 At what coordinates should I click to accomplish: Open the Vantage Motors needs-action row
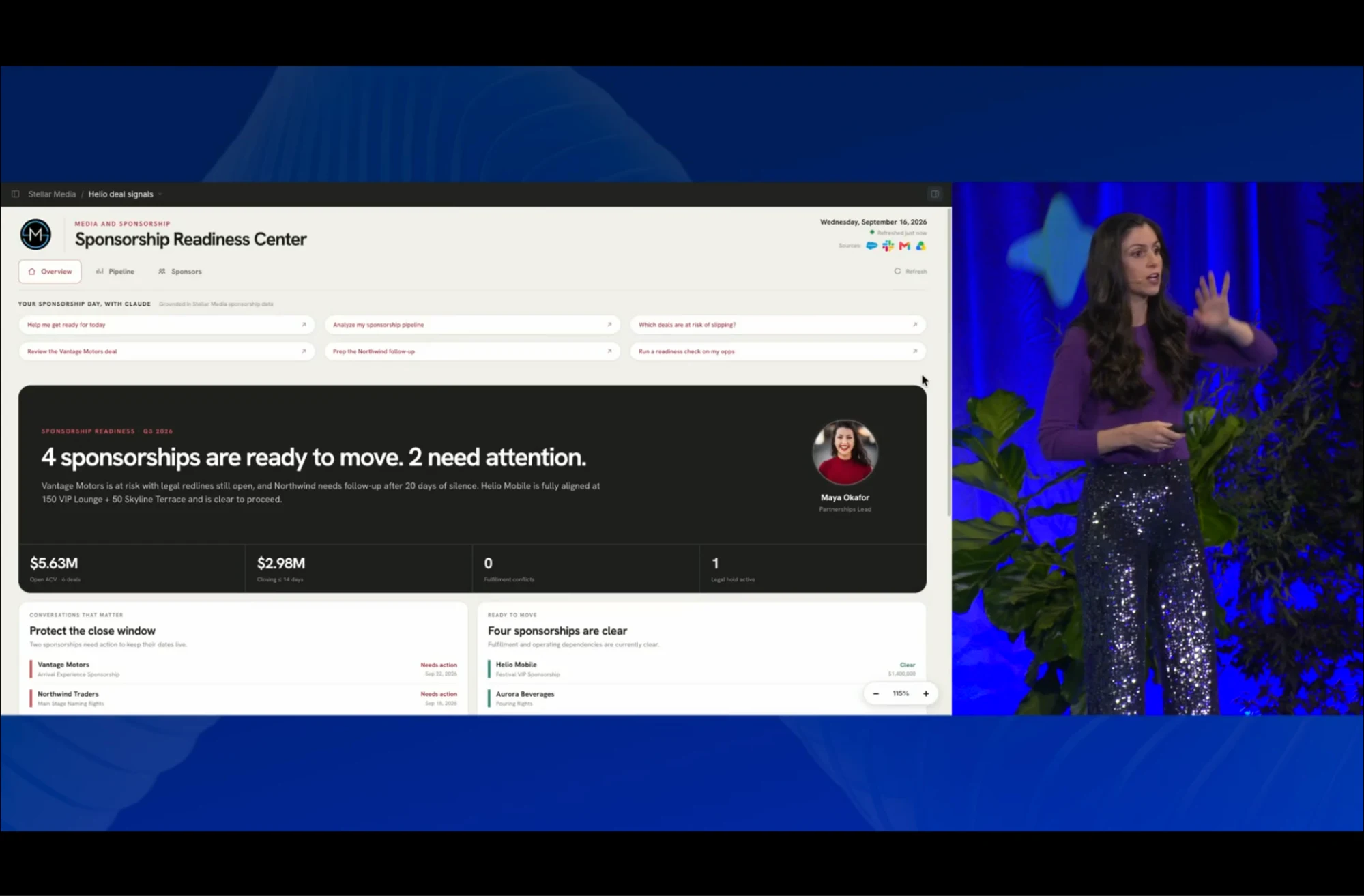pos(244,669)
